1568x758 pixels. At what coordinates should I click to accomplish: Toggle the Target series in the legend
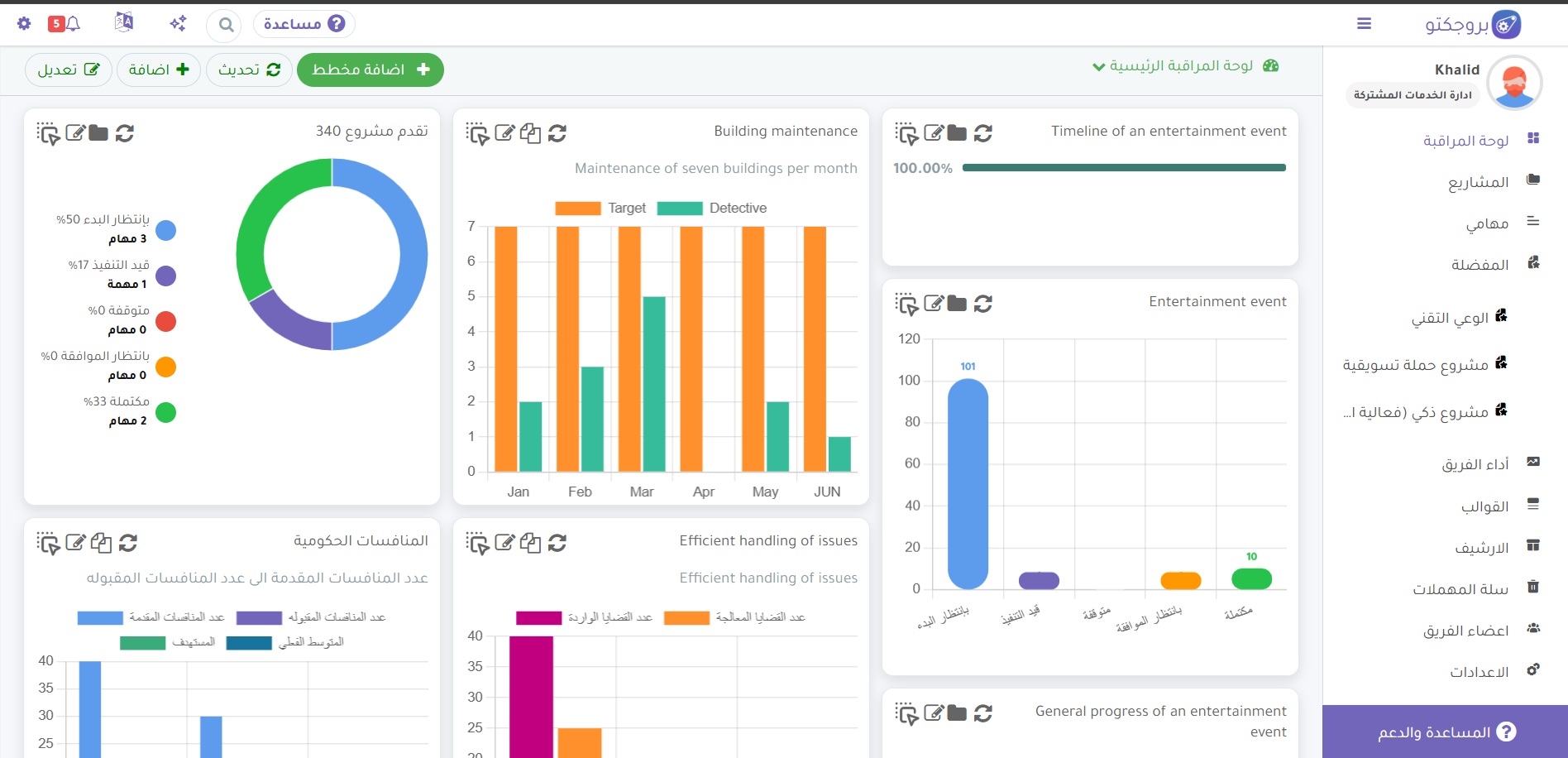(600, 208)
